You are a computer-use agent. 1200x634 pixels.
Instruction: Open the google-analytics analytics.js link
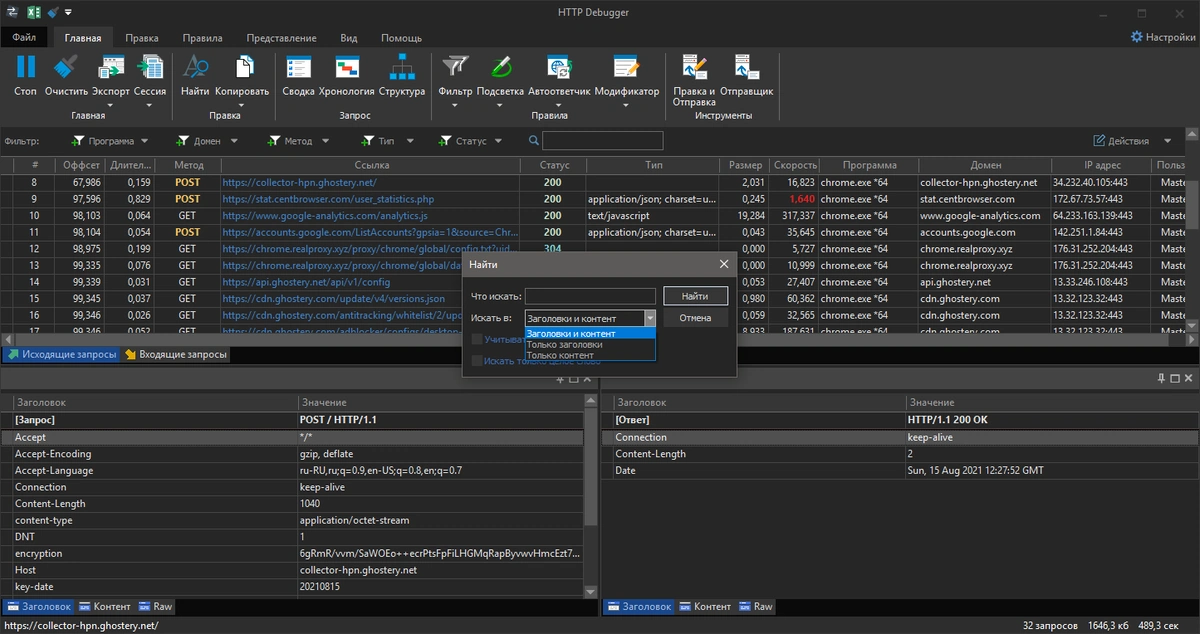pos(325,215)
